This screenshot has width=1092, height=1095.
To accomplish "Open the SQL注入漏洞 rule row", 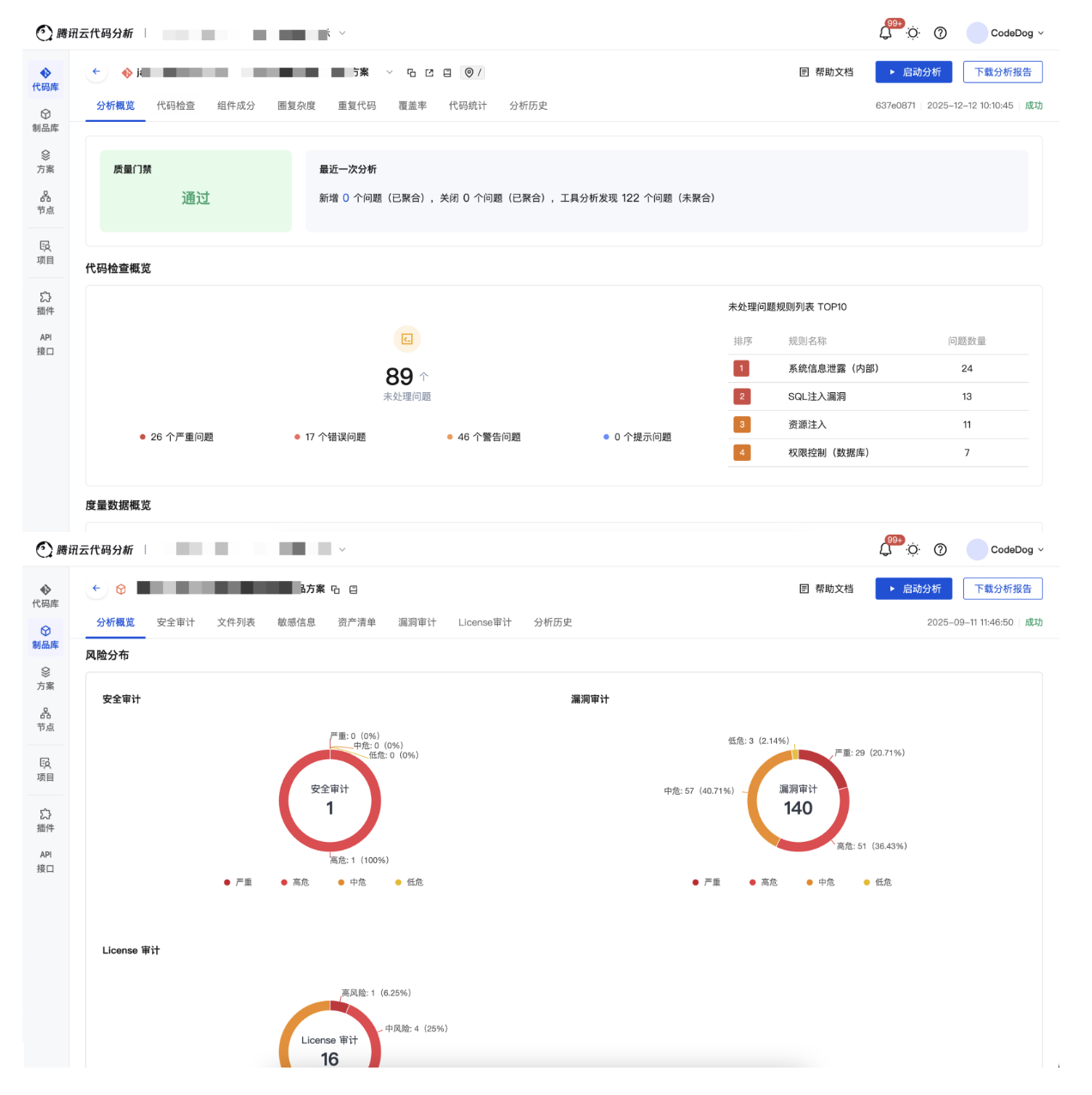I will point(816,396).
